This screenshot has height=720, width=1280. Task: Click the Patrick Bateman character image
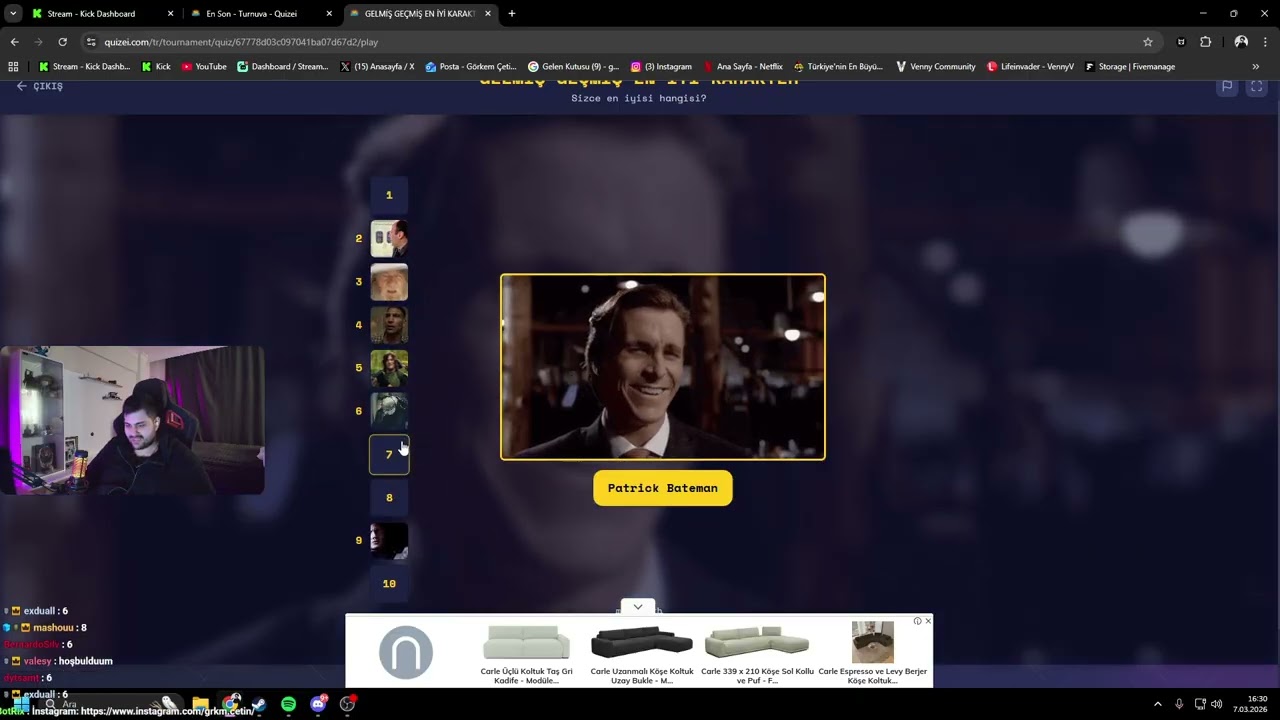pyautogui.click(x=663, y=367)
